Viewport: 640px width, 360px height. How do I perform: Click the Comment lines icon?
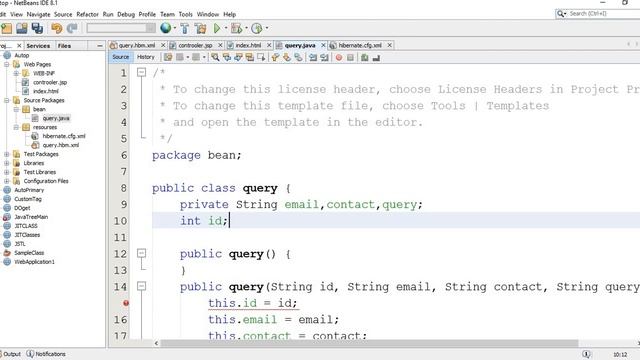point(364,58)
